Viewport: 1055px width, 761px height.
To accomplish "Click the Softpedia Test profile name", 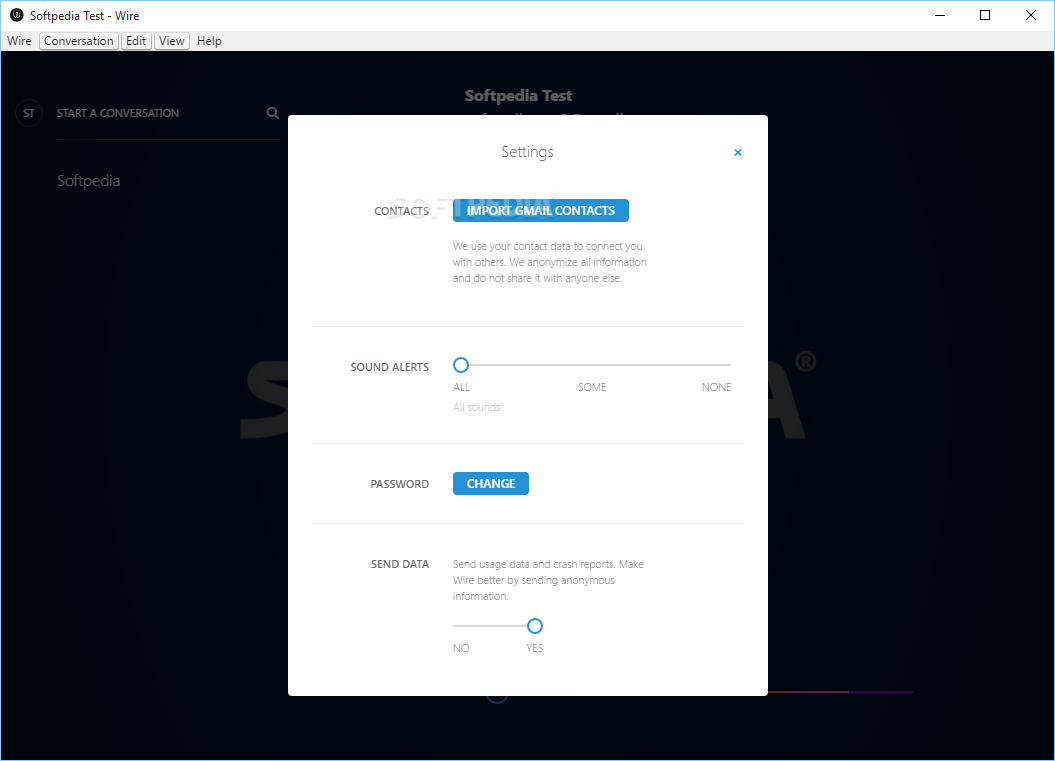I will [x=518, y=96].
